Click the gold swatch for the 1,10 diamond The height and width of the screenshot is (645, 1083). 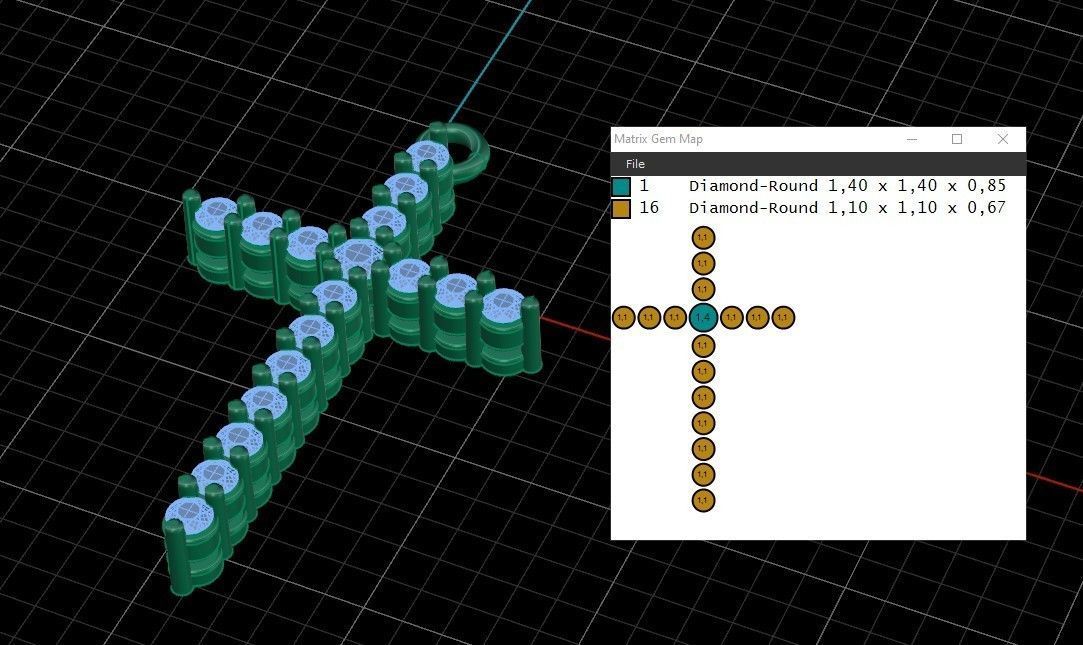[622, 209]
